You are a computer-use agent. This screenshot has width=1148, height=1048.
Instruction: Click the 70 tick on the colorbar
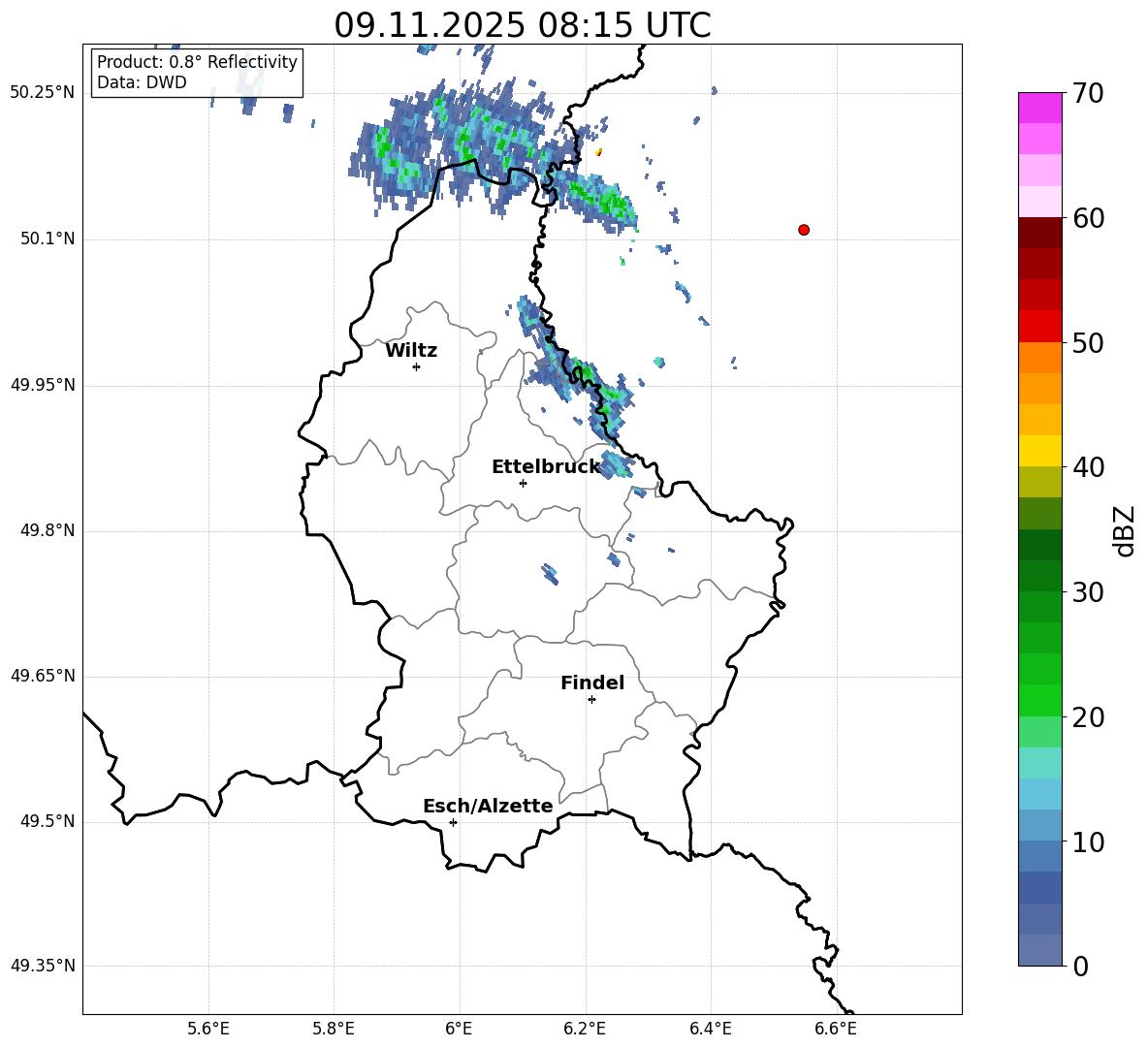pos(1088,93)
